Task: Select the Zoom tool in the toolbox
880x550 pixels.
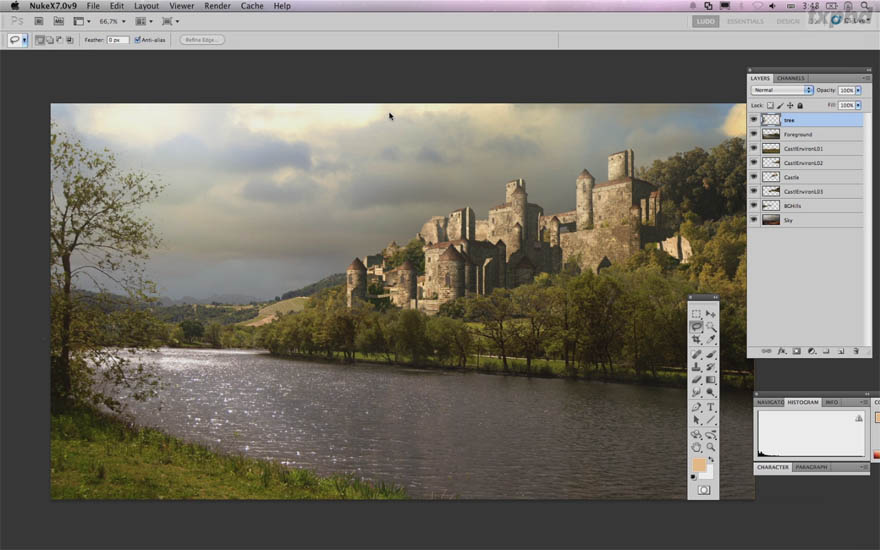Action: pyautogui.click(x=711, y=447)
